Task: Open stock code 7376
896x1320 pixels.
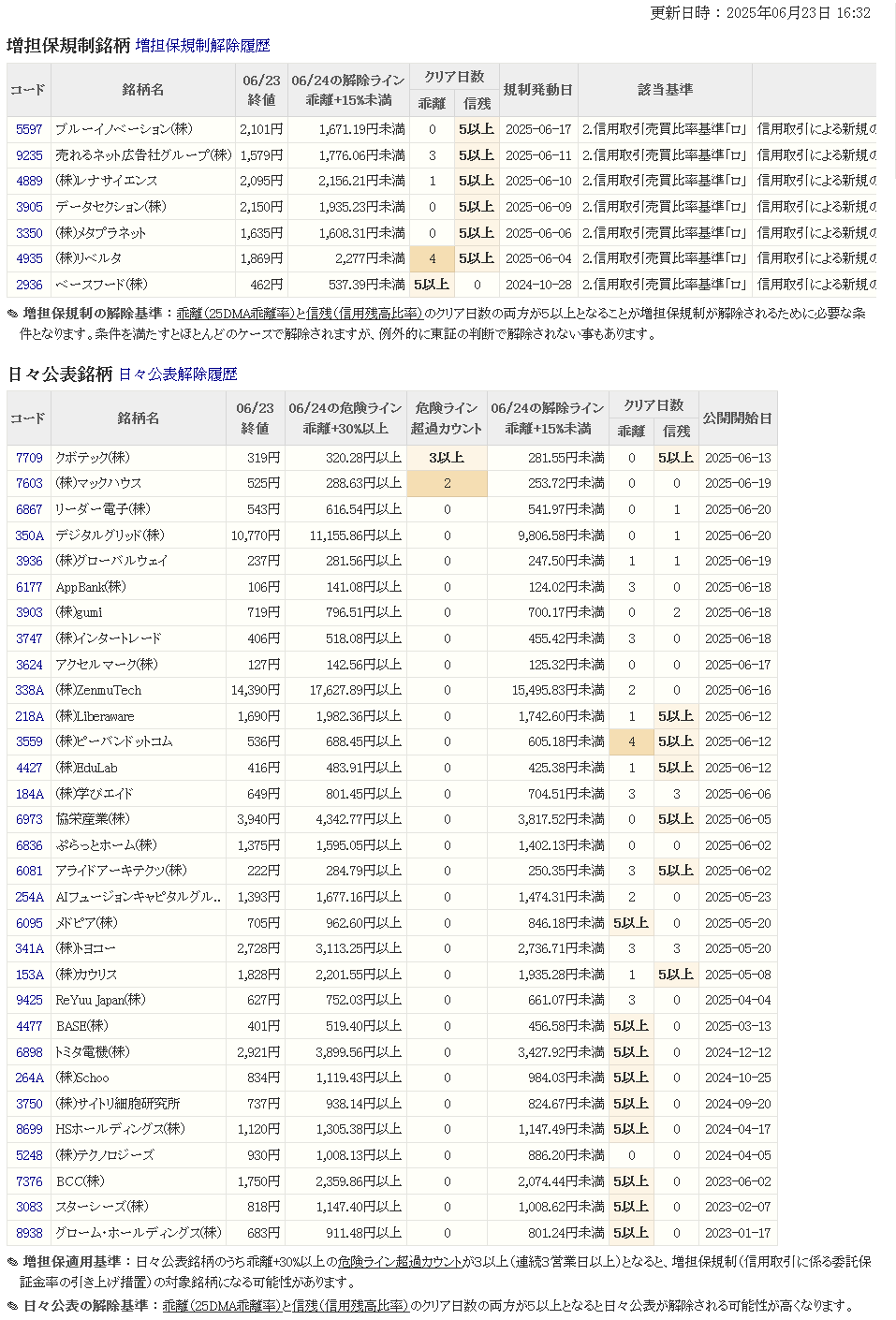Action: coord(29,1181)
